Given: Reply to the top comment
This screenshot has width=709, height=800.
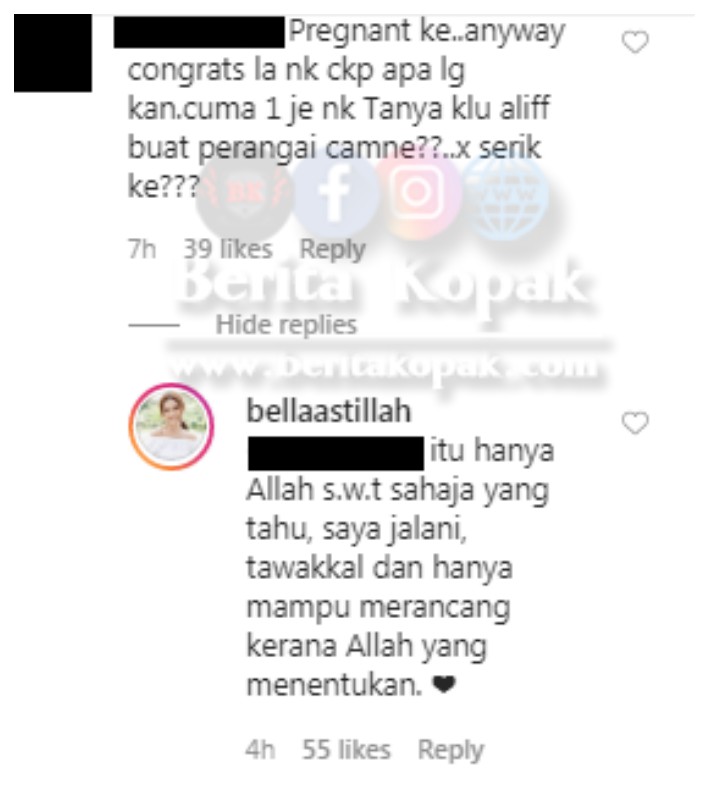Looking at the screenshot, I should pos(333,249).
